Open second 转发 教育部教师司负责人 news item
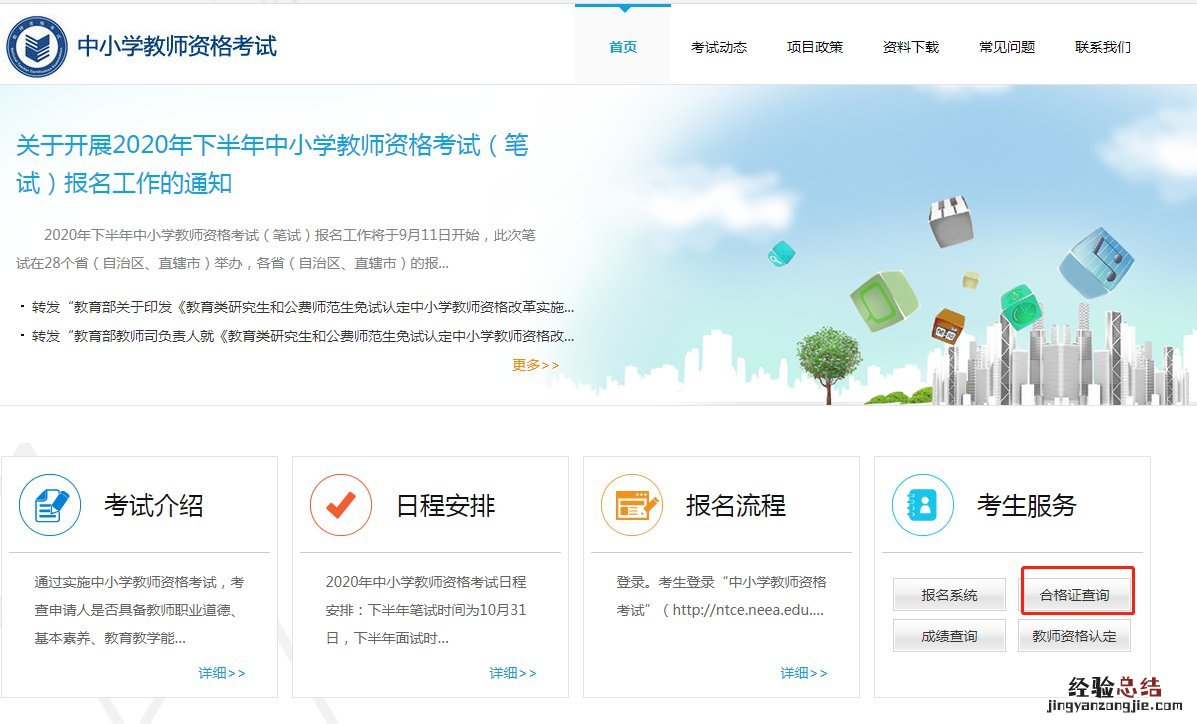The height and width of the screenshot is (724, 1197). coord(302,336)
